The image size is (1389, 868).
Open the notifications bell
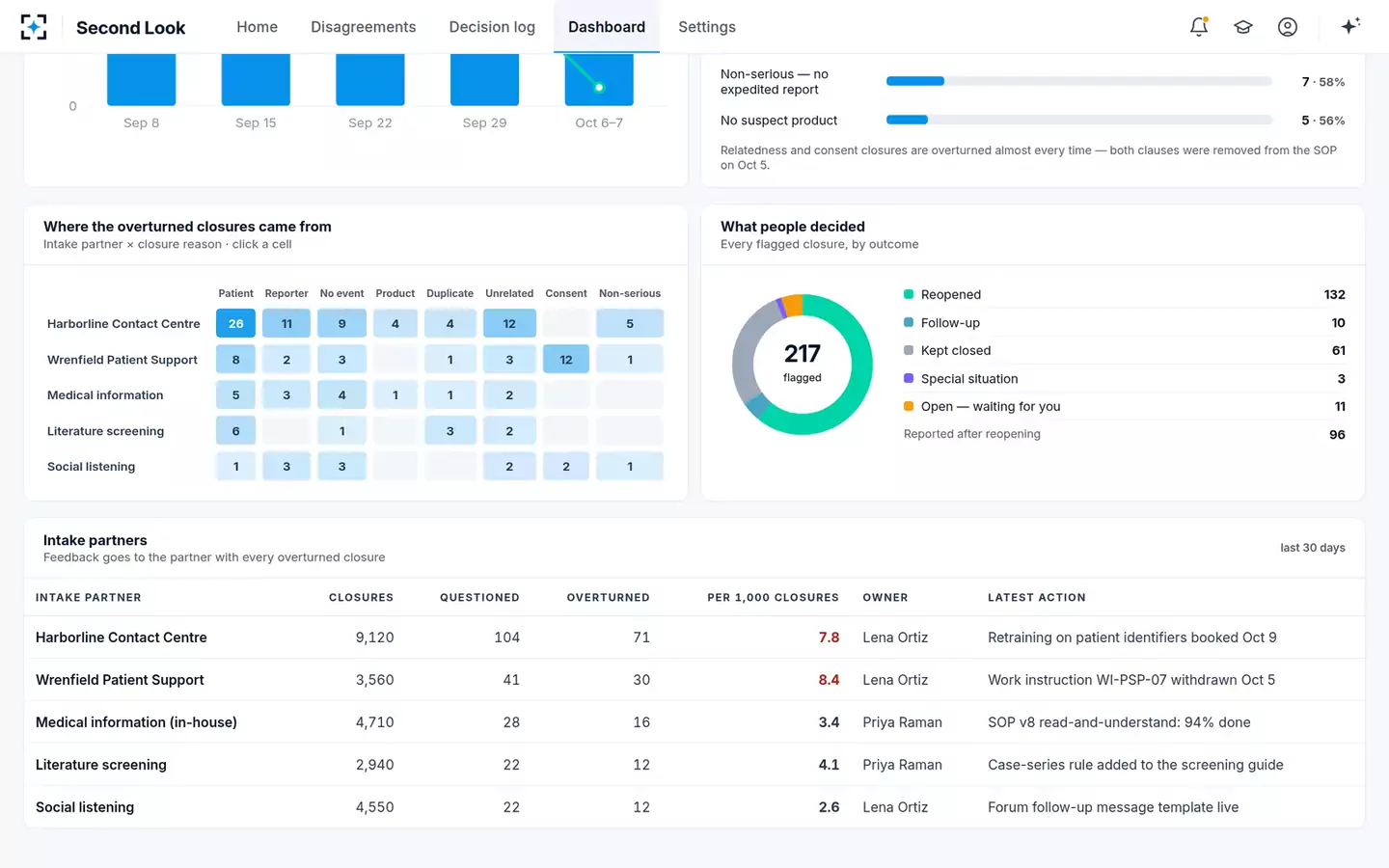1199,27
